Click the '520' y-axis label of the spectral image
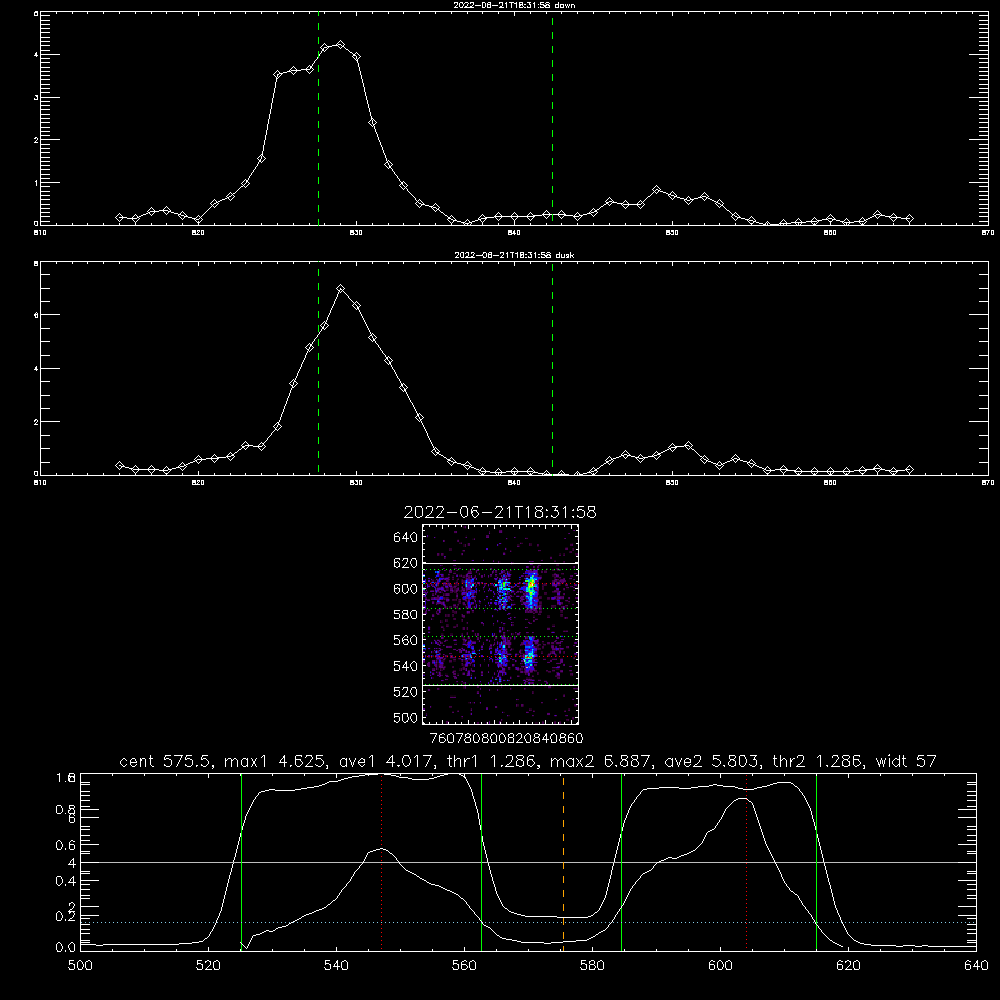This screenshot has height=1000, width=1000. [x=406, y=692]
